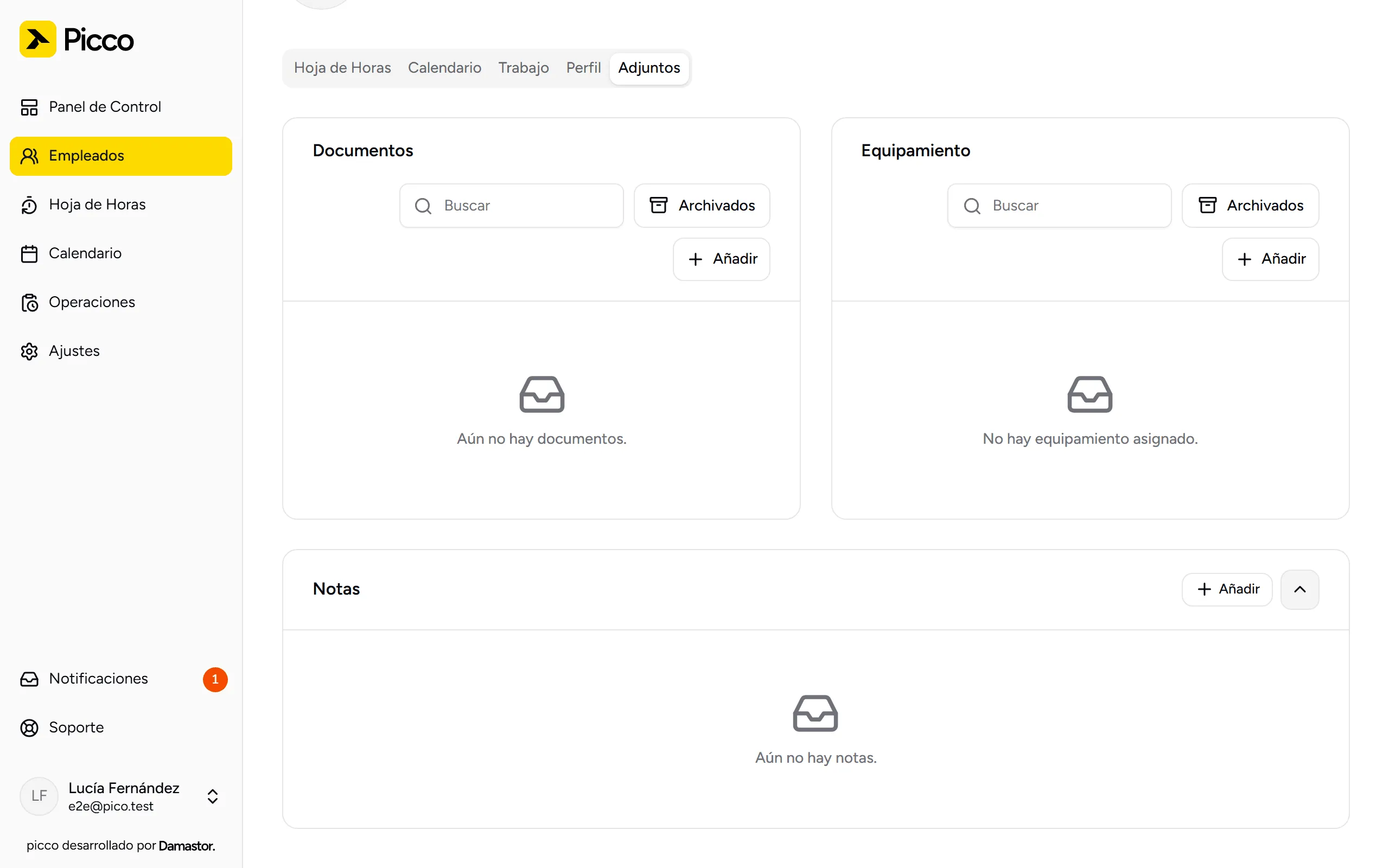Click the Soporte lifebuoy icon
This screenshot has height=868, width=1389.
click(x=29, y=728)
